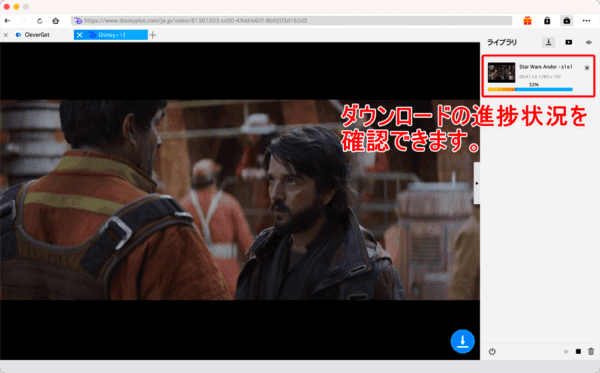The image size is (600, 373).
Task: Switch to the CleverGet tab
Action: [x=37, y=35]
